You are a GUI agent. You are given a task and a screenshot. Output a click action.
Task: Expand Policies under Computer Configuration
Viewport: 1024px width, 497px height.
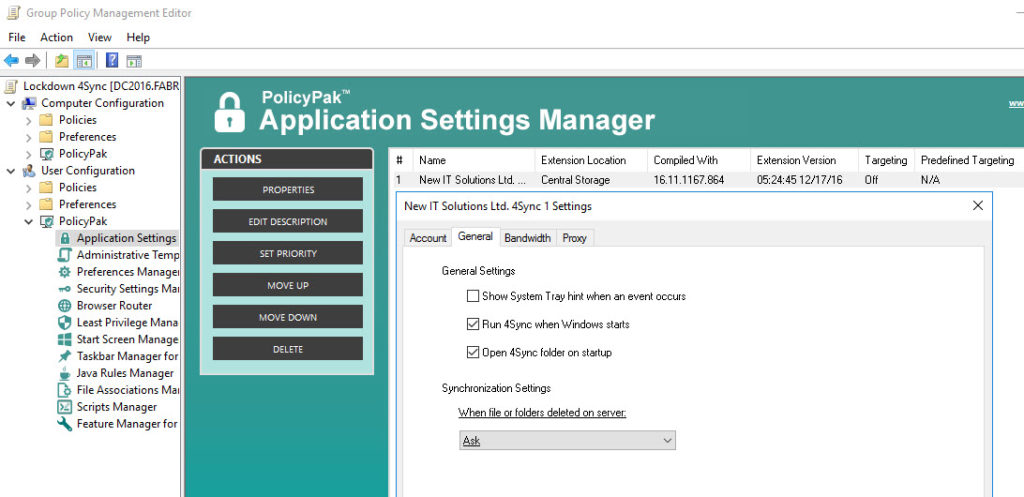(28, 120)
